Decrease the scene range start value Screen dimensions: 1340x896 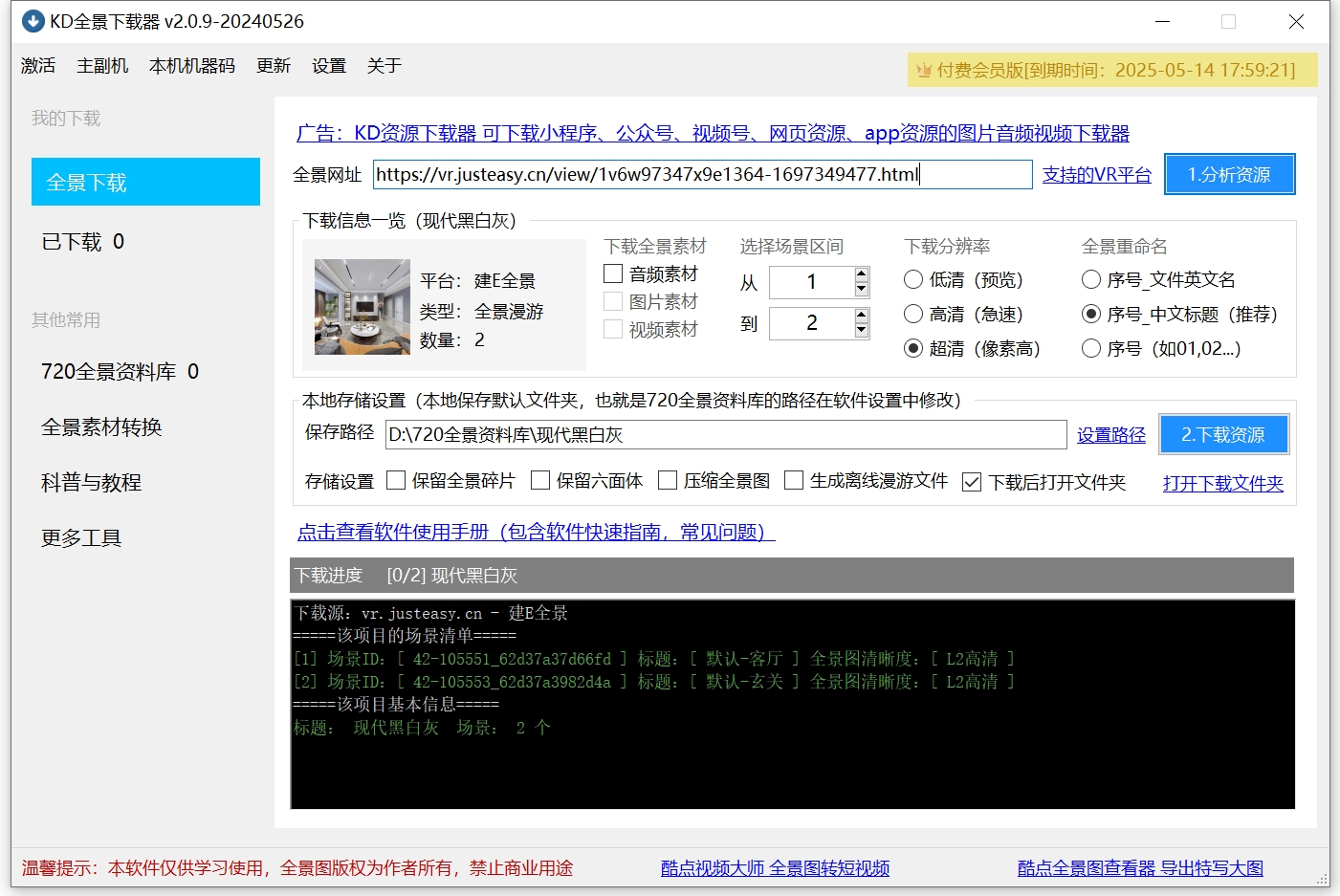(x=862, y=289)
